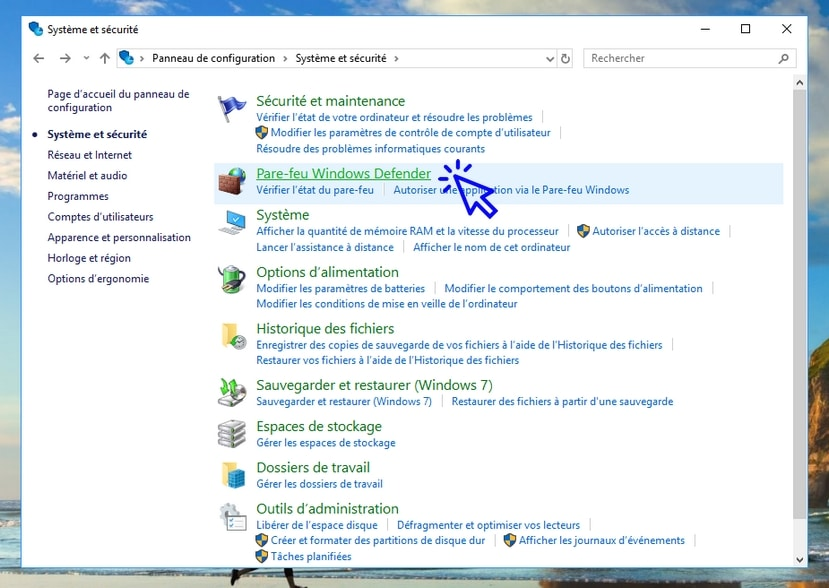Click the search magnifier icon

coord(784,58)
